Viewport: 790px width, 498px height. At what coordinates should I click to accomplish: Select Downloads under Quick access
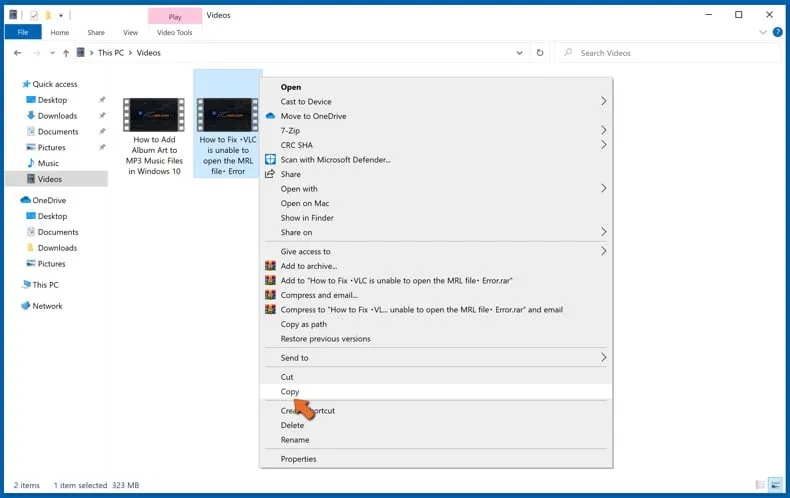[57, 116]
